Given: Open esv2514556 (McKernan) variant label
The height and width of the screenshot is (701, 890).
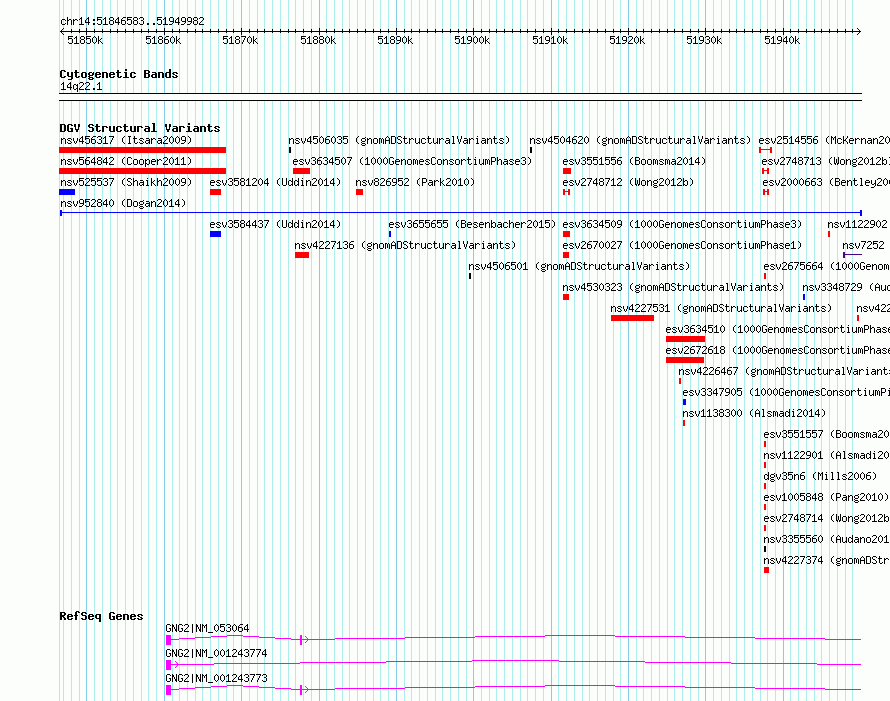Looking at the screenshot, I should (x=824, y=140).
